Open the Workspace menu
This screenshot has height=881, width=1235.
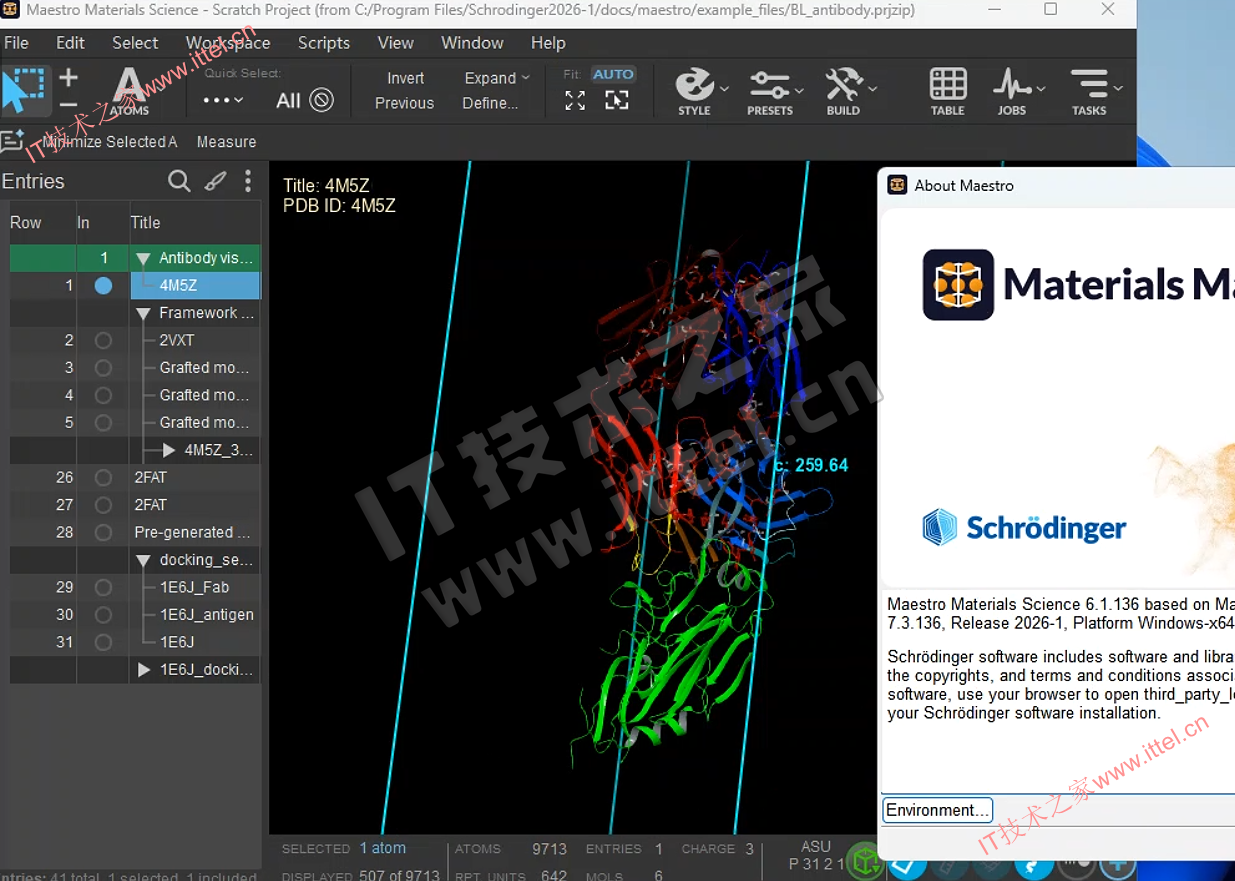click(228, 43)
